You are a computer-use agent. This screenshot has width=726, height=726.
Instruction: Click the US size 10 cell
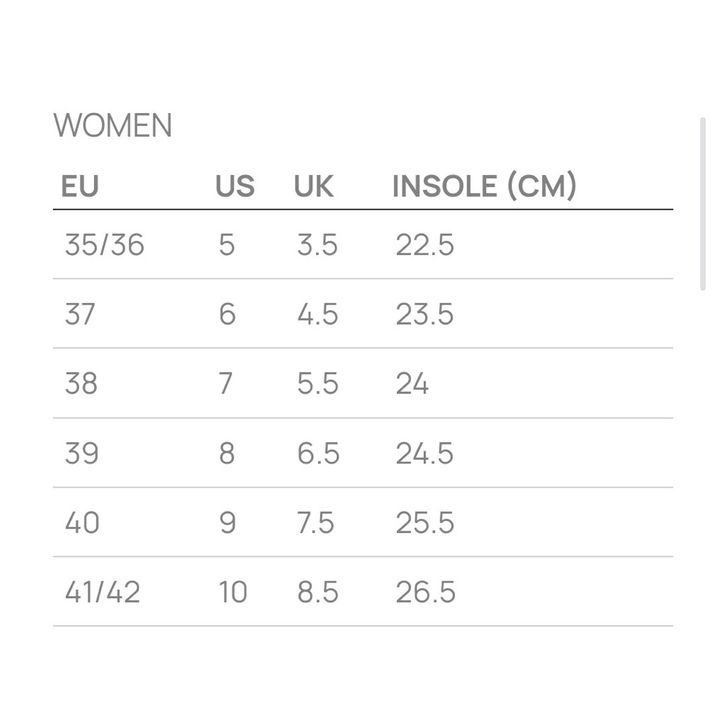pos(232,592)
